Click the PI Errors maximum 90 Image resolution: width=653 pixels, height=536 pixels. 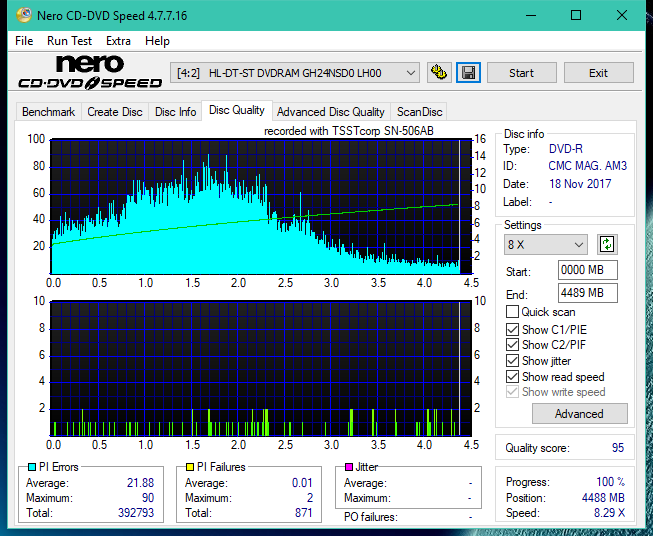(x=148, y=498)
